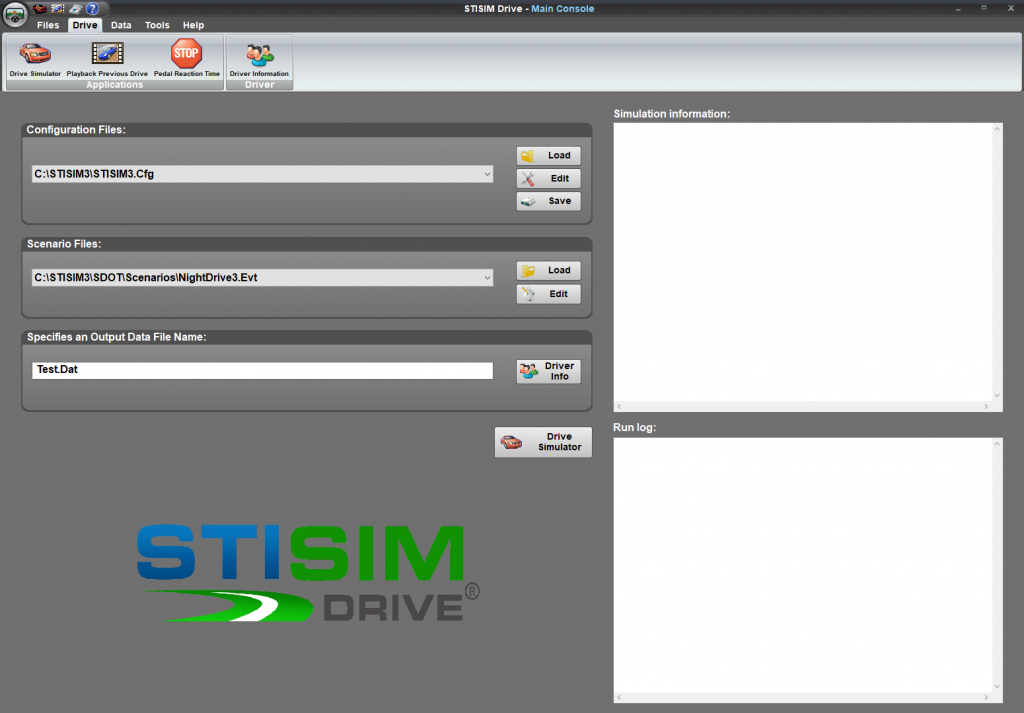Open the STISIM application orb menu
Screen dimensions: 1024x713
pyautogui.click(x=14, y=14)
